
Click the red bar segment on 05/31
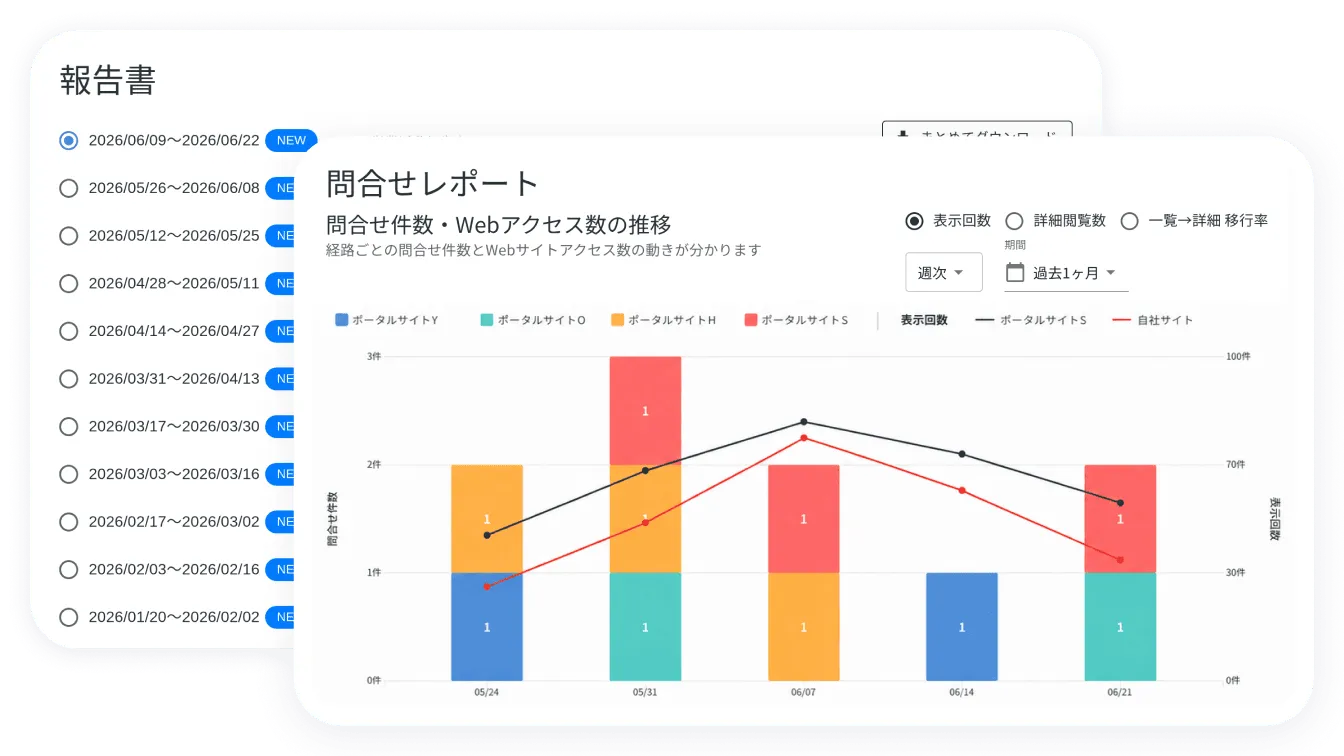(x=645, y=411)
